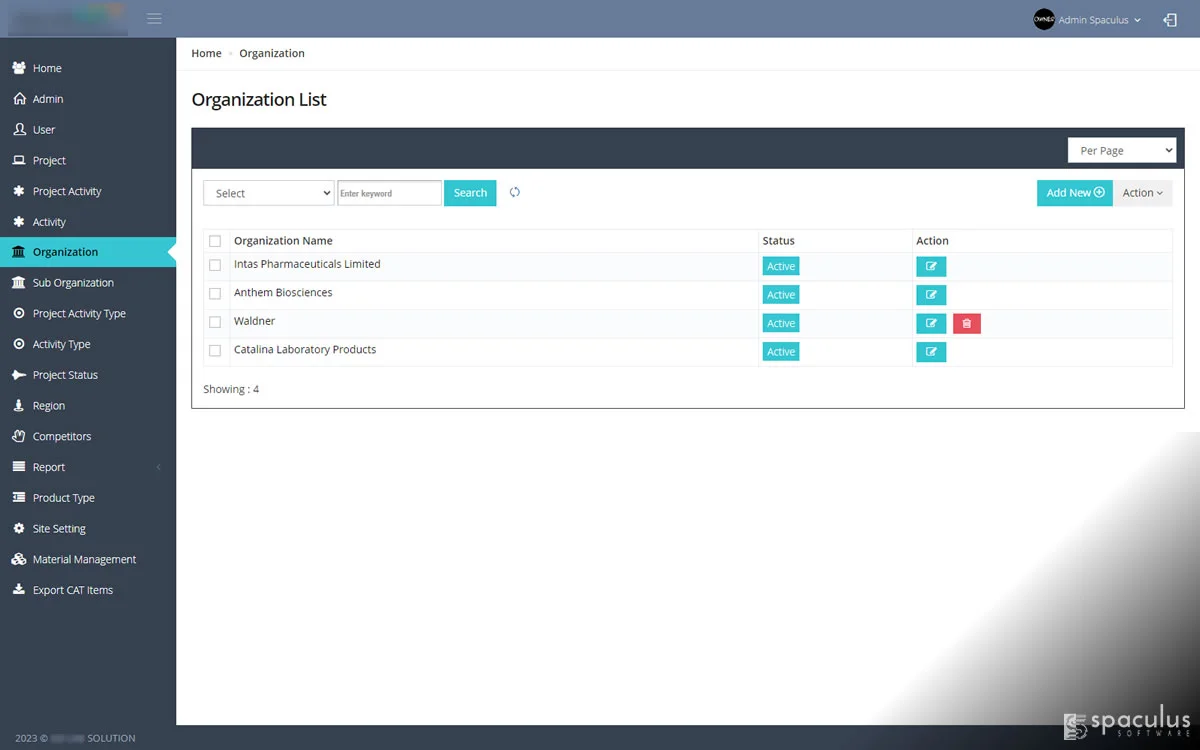Click the Product Type list icon

pyautogui.click(x=19, y=498)
